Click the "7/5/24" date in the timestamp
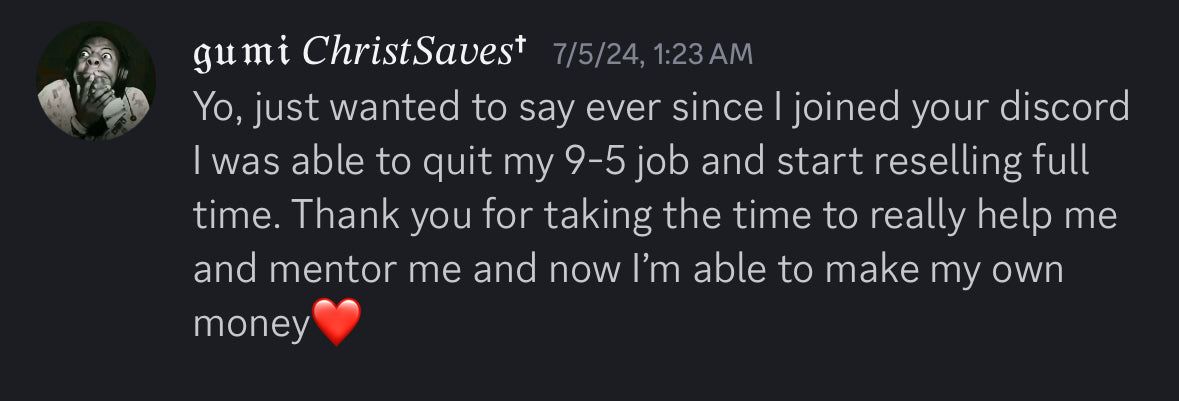 (x=595, y=54)
